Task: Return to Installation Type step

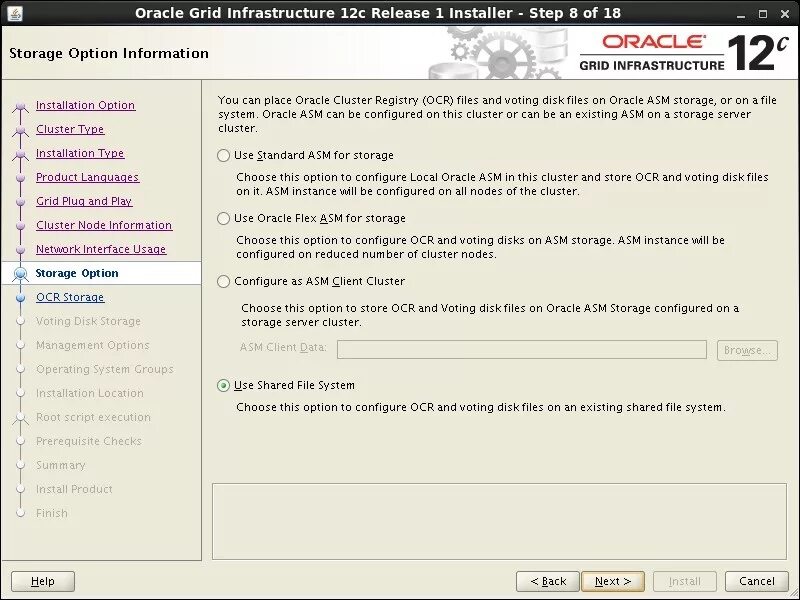Action: [80, 153]
